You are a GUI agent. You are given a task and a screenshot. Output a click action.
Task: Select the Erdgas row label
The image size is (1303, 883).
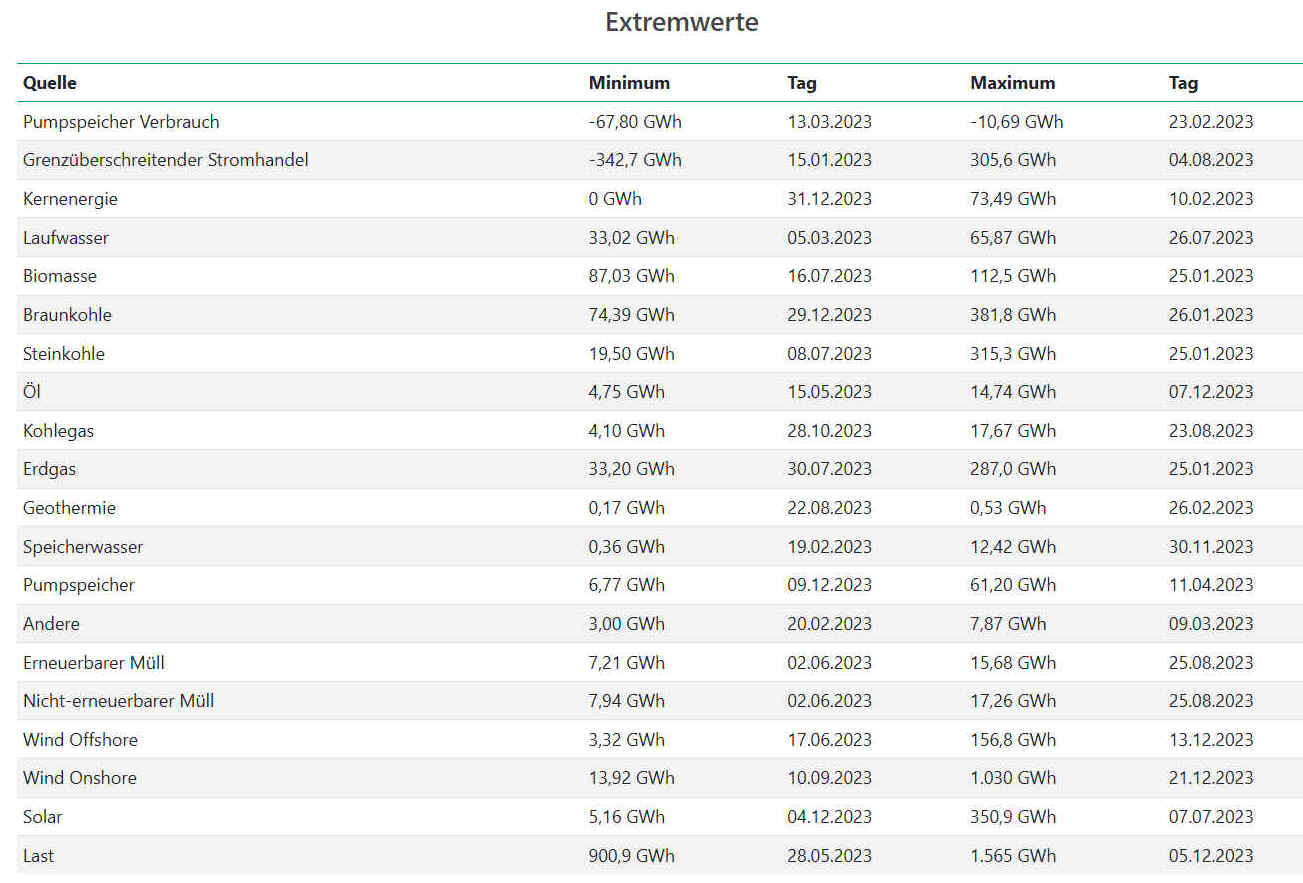49,469
